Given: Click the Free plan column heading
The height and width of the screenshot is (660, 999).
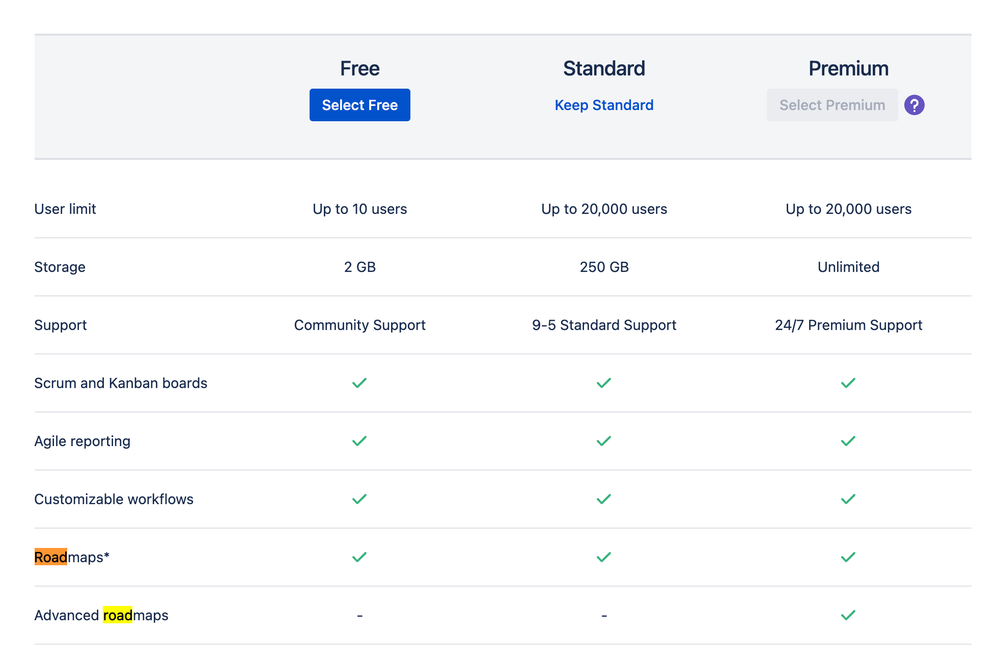Looking at the screenshot, I should (x=360, y=69).
